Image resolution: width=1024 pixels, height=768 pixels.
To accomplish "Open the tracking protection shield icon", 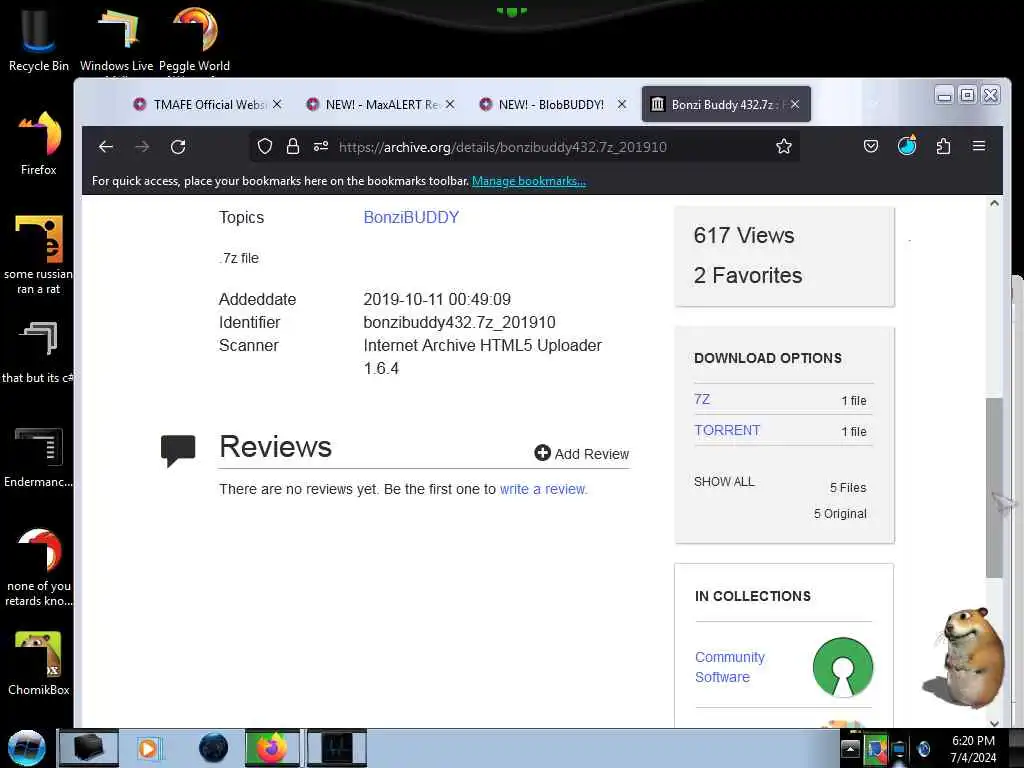I will point(264,146).
